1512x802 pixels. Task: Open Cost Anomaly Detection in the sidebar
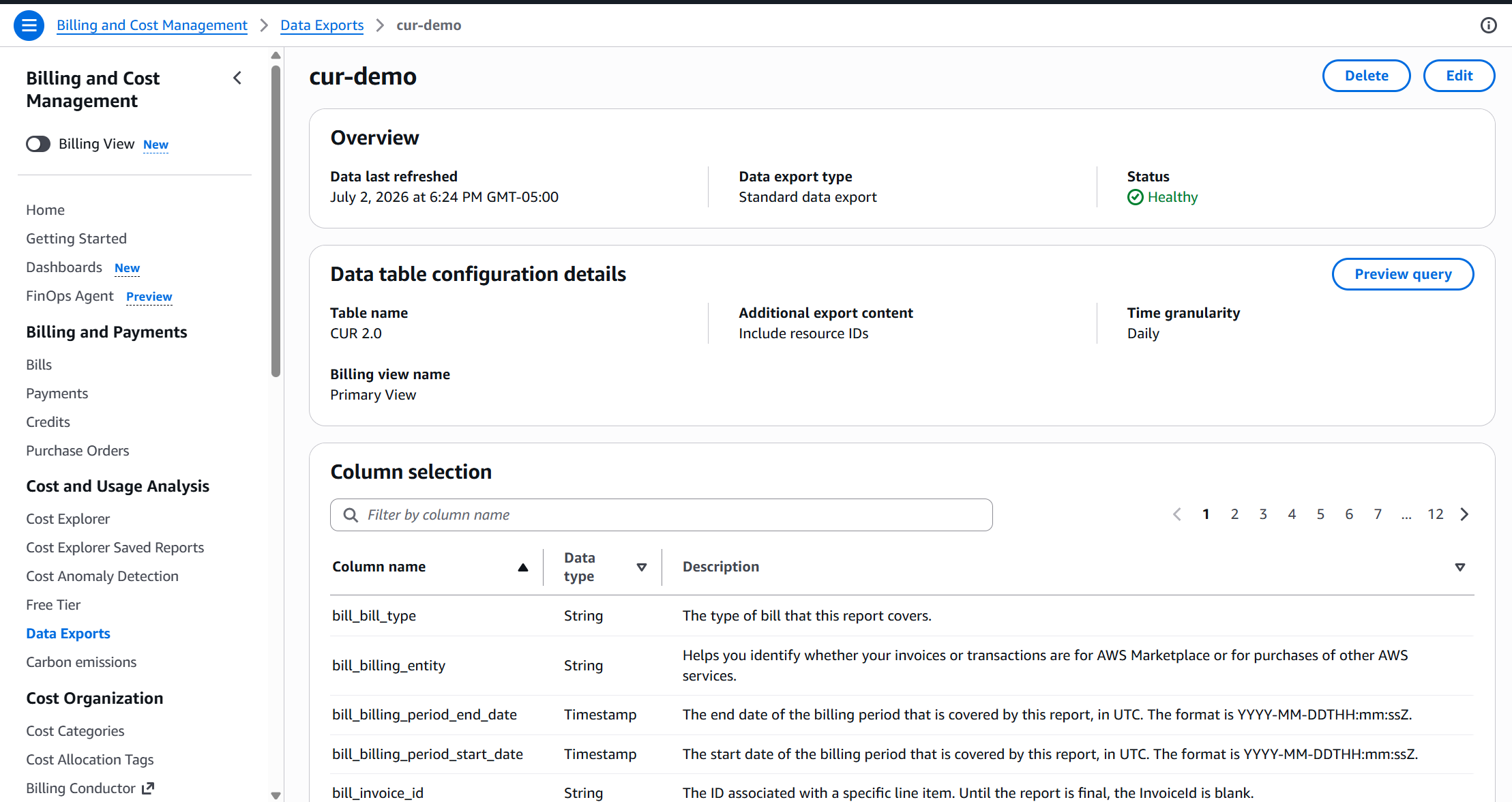[102, 576]
